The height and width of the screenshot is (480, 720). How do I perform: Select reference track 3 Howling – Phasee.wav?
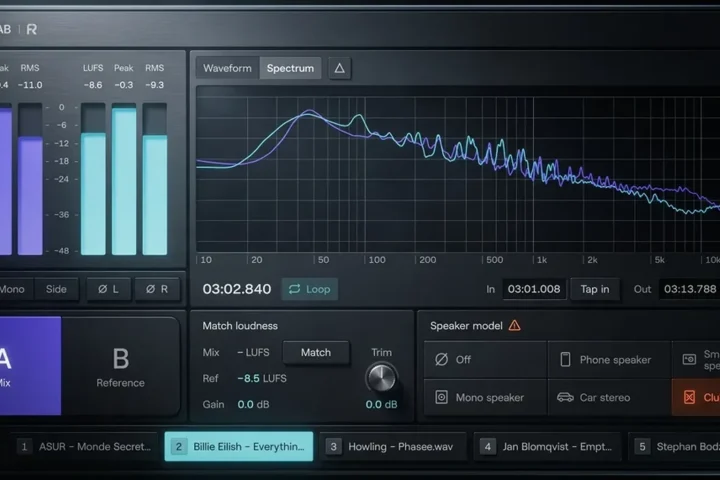click(393, 446)
